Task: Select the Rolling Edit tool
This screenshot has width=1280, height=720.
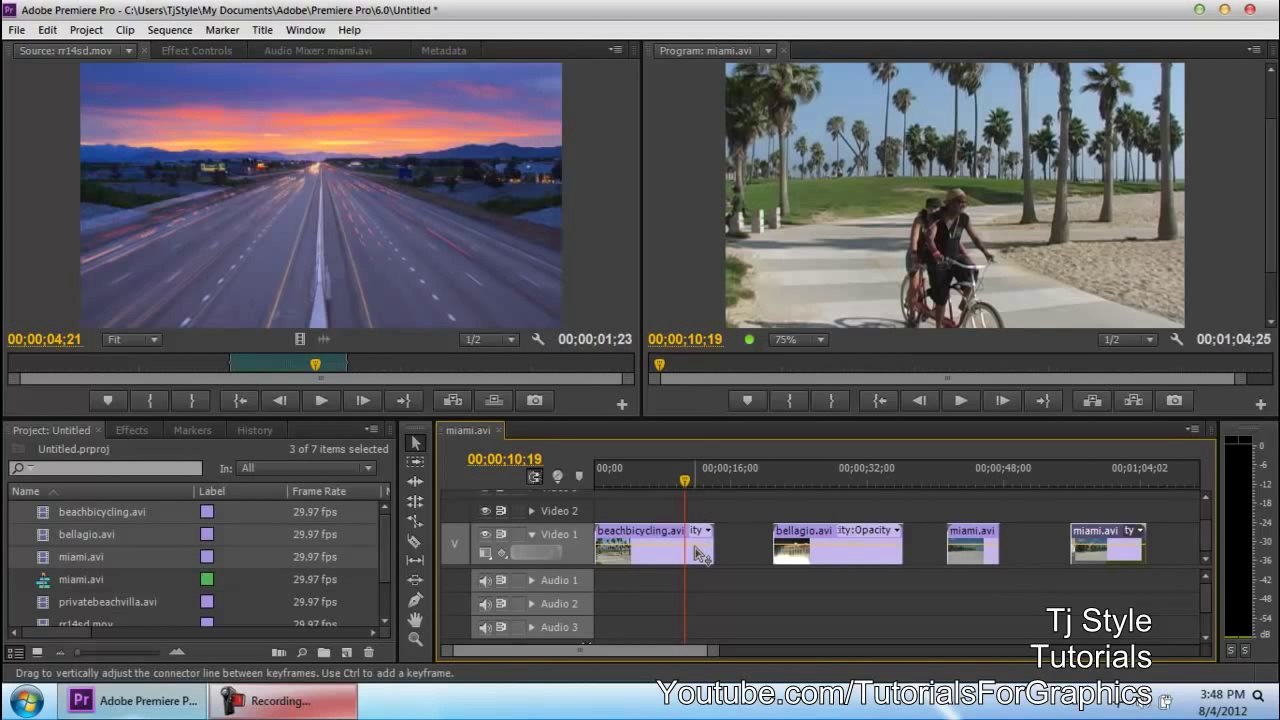Action: point(416,501)
